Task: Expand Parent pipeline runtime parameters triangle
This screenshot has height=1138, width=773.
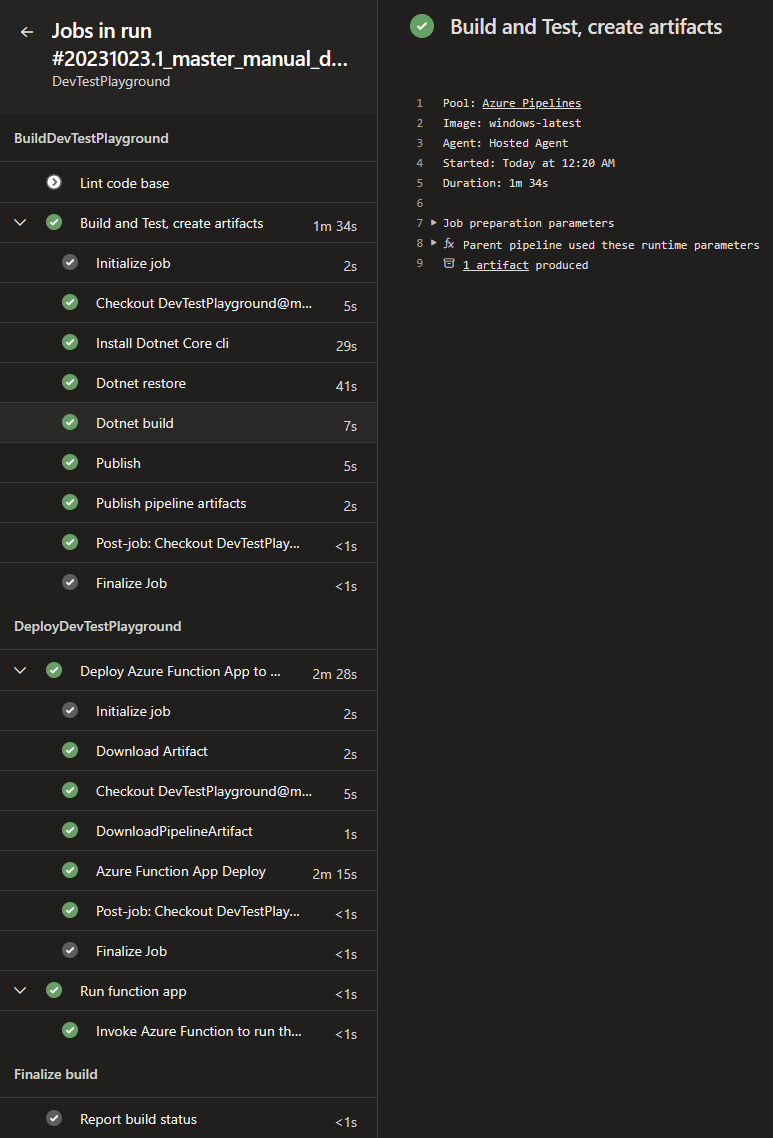Action: [x=434, y=242]
